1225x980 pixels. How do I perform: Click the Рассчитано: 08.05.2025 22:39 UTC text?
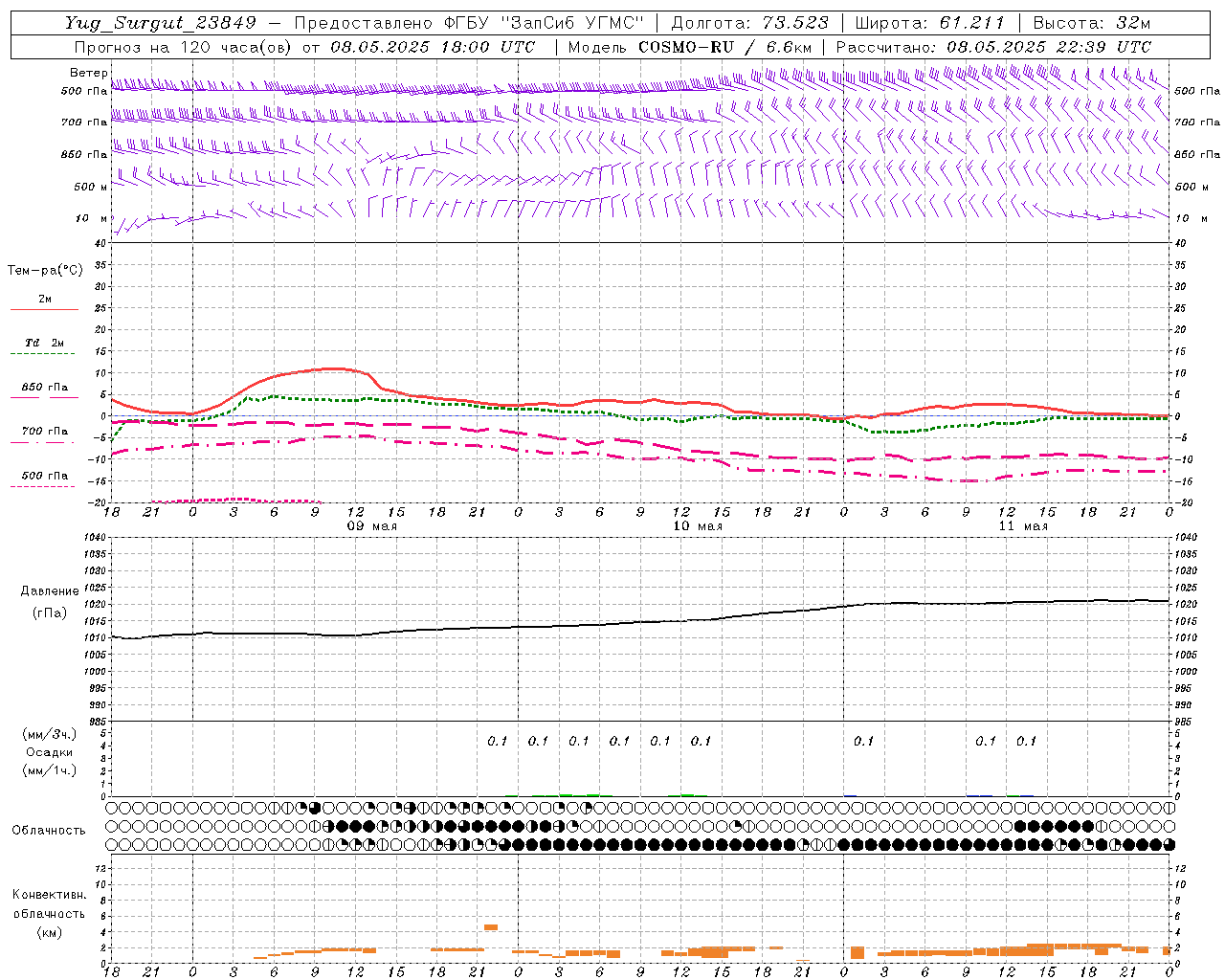[x=994, y=47]
